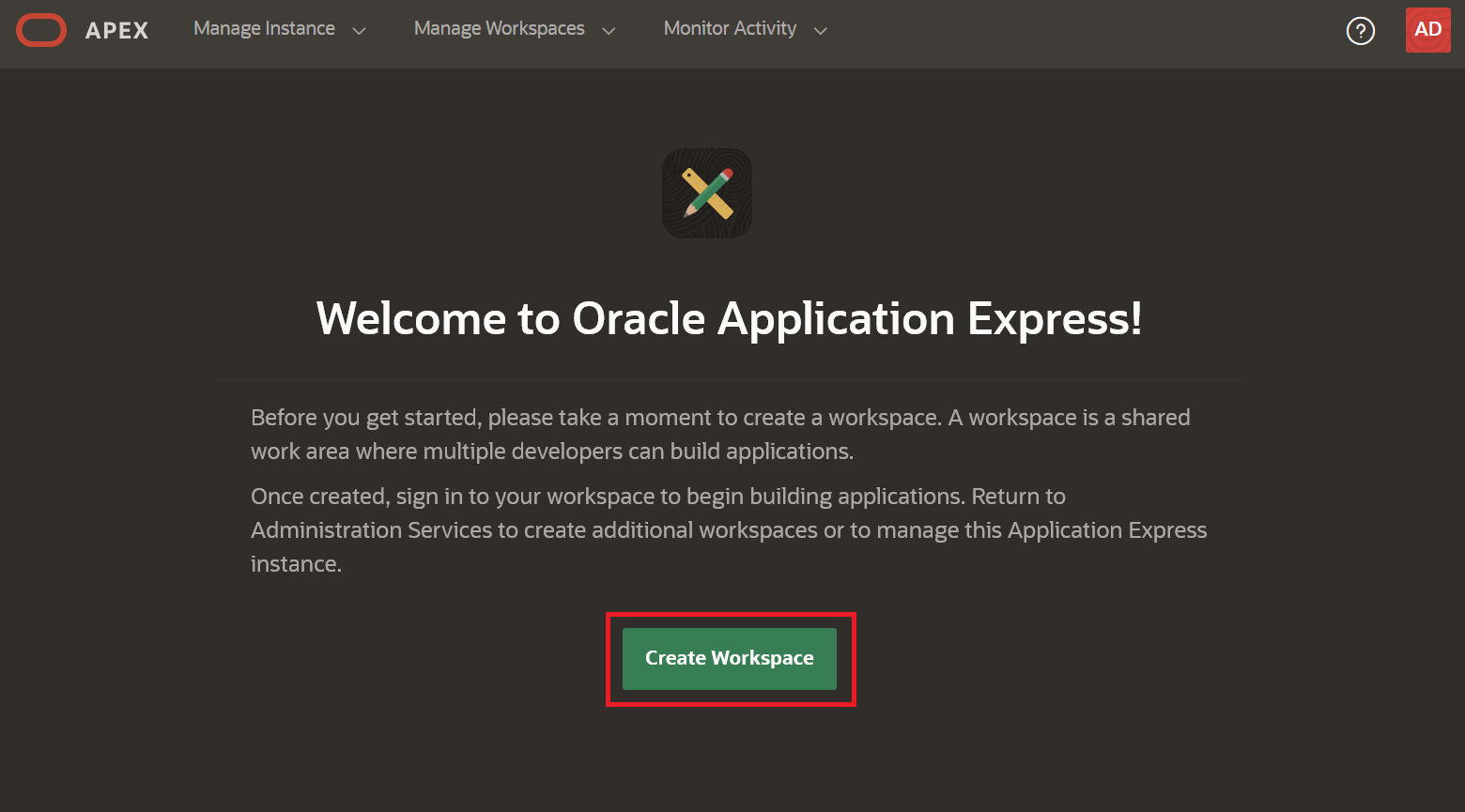Click the paragraph starting "Once created, sign in"
The width and height of the screenshot is (1465, 812).
(x=729, y=530)
